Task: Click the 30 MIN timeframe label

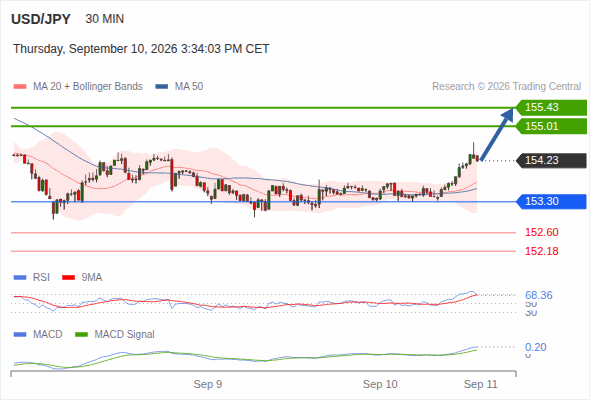Action: [x=105, y=19]
